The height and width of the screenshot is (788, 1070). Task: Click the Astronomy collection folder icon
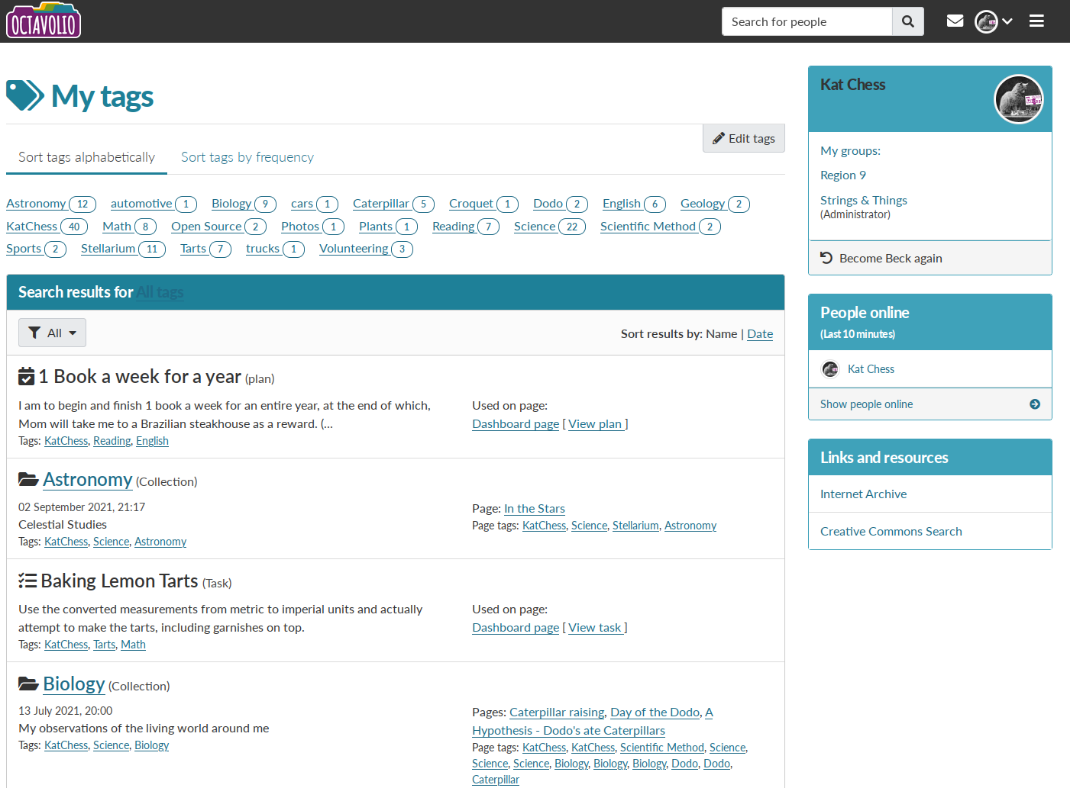[28, 480]
